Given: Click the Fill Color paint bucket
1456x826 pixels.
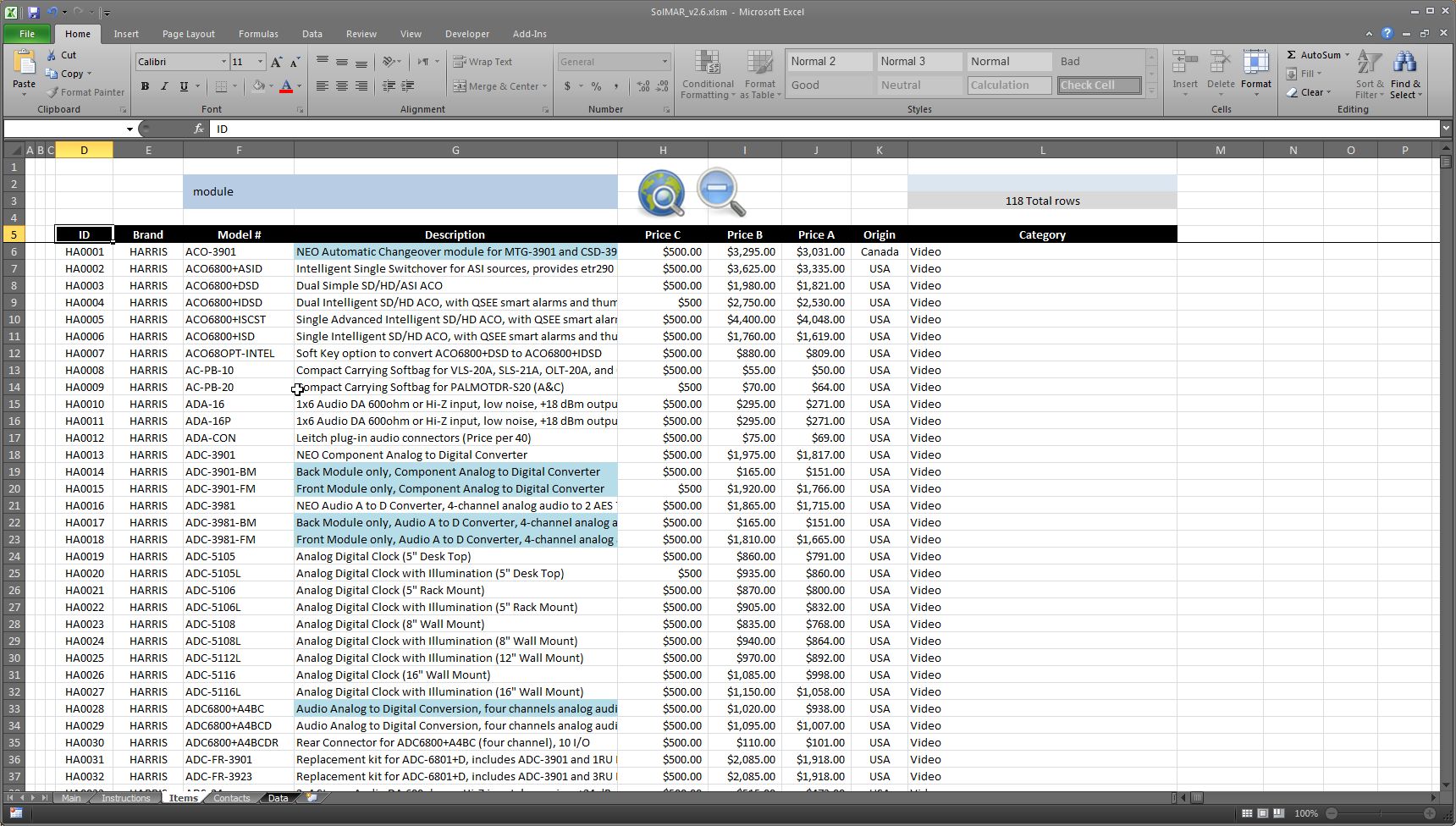Looking at the screenshot, I should [258, 85].
